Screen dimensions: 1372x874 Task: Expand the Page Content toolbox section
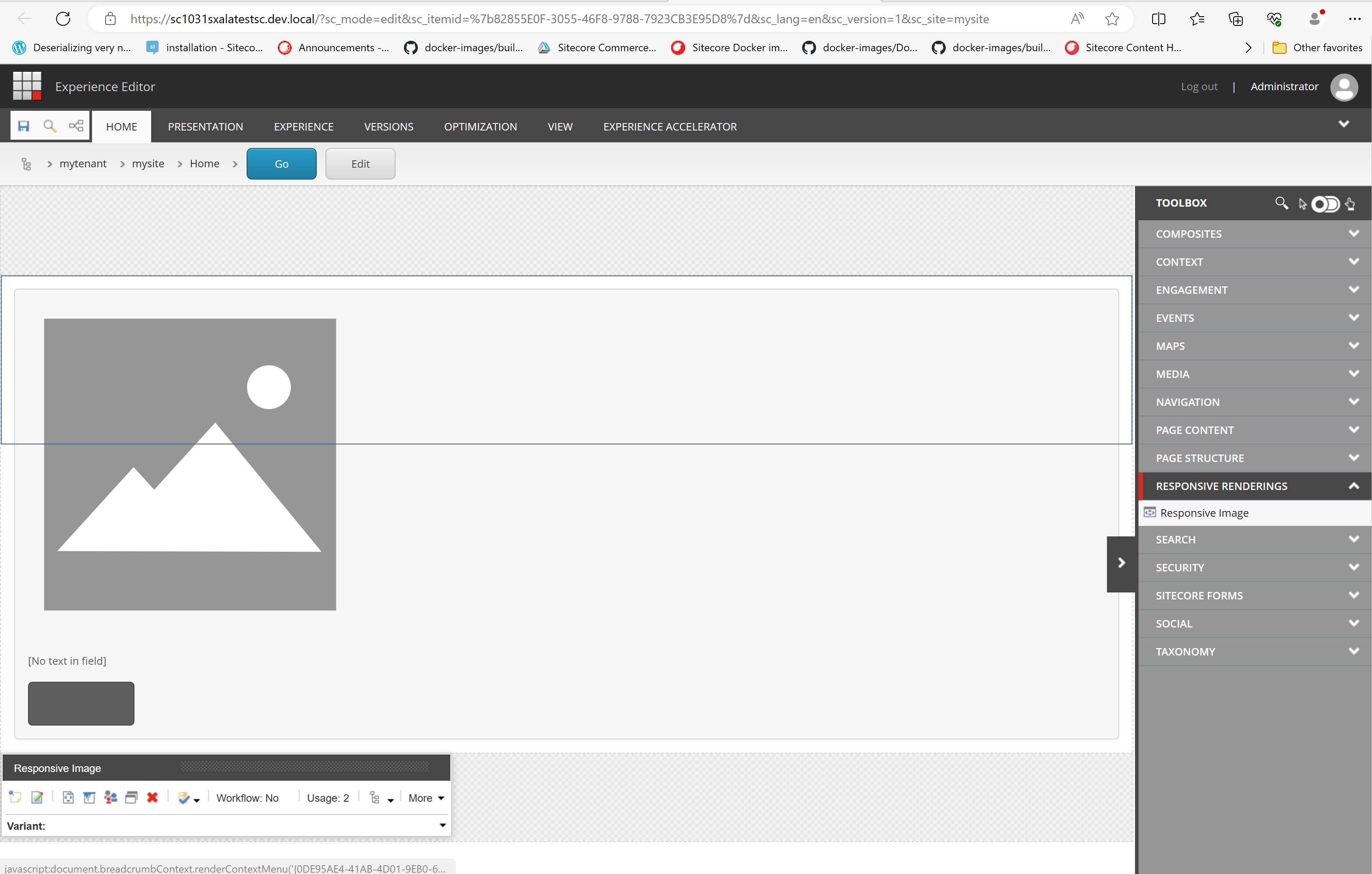click(1354, 430)
